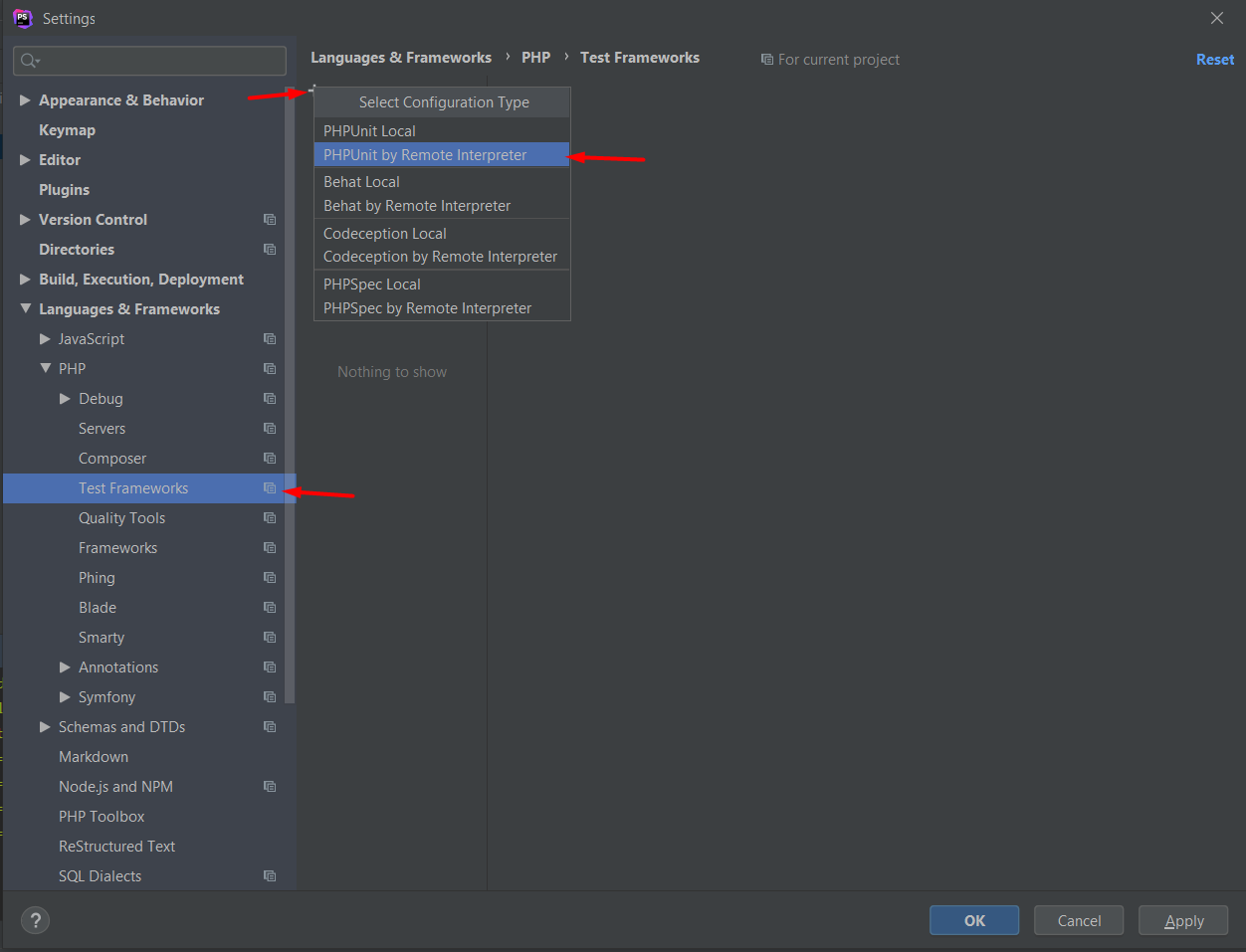This screenshot has height=952, width=1246.
Task: Click project-level icon next to Symfony
Action: point(270,696)
